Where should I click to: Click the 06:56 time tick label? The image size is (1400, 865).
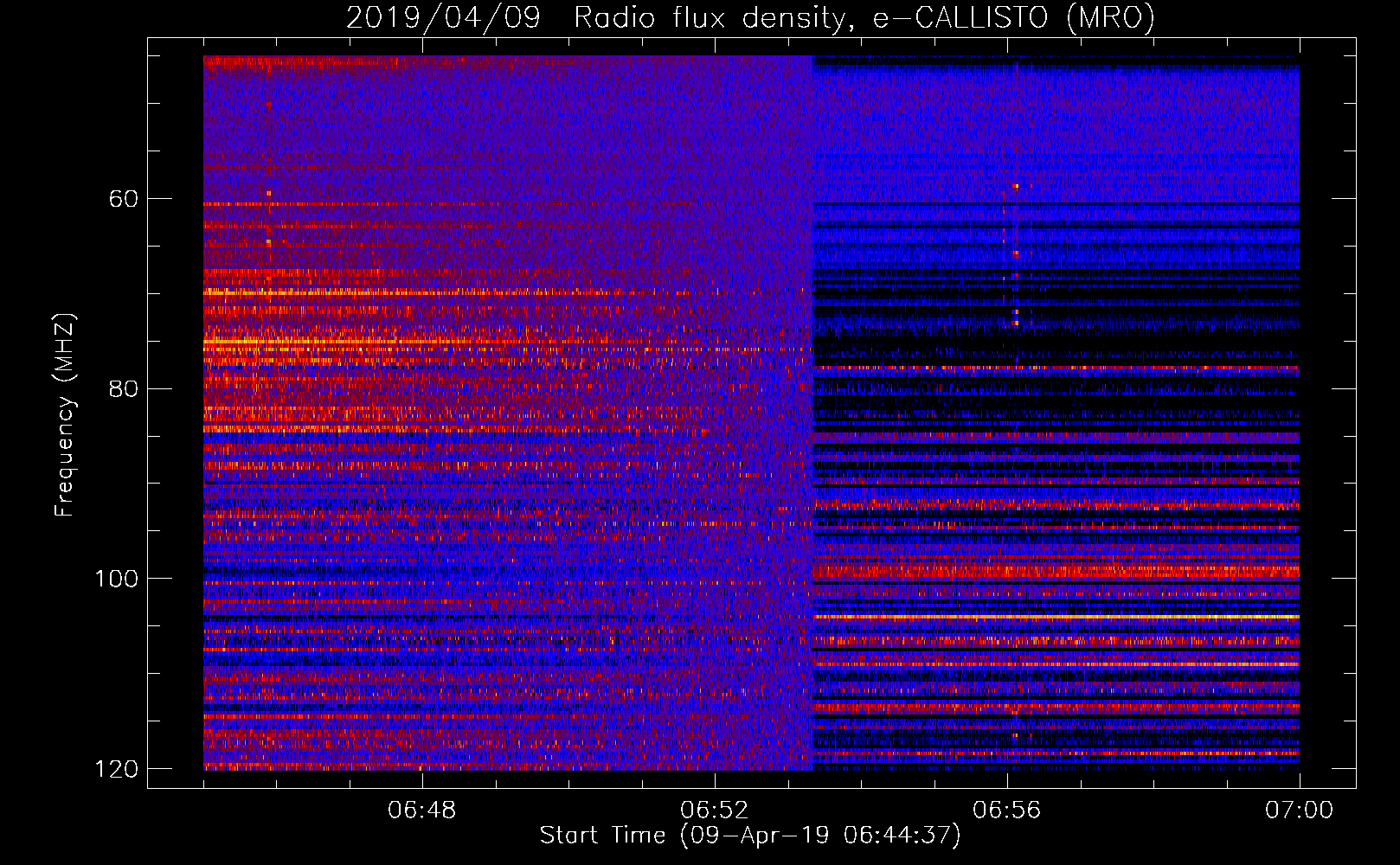[1007, 811]
